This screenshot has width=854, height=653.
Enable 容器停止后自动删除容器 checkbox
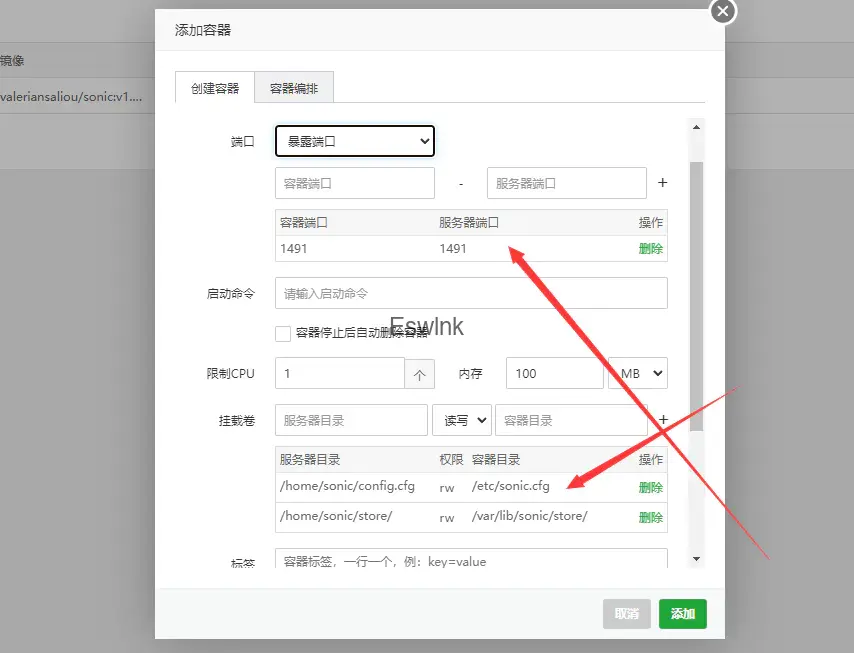coord(283,334)
